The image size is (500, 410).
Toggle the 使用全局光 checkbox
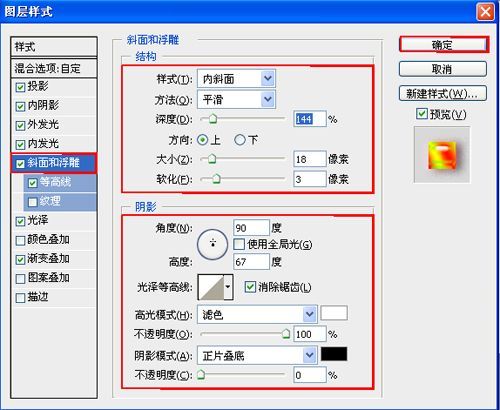239,244
